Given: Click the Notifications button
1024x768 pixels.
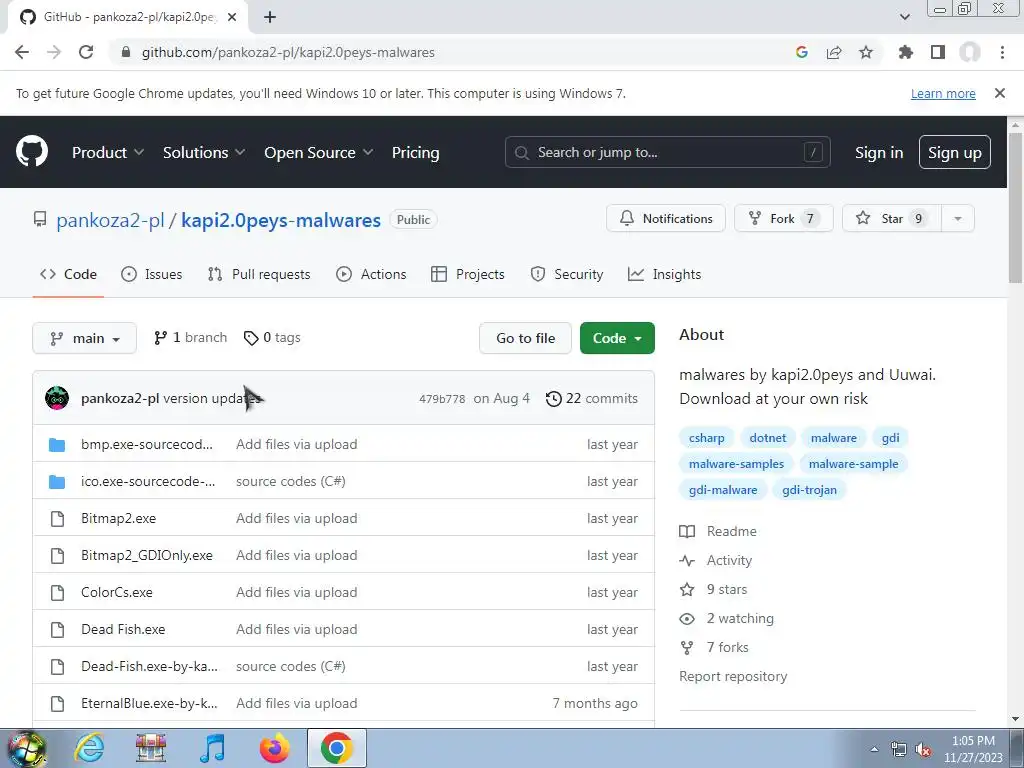Looking at the screenshot, I should (665, 218).
